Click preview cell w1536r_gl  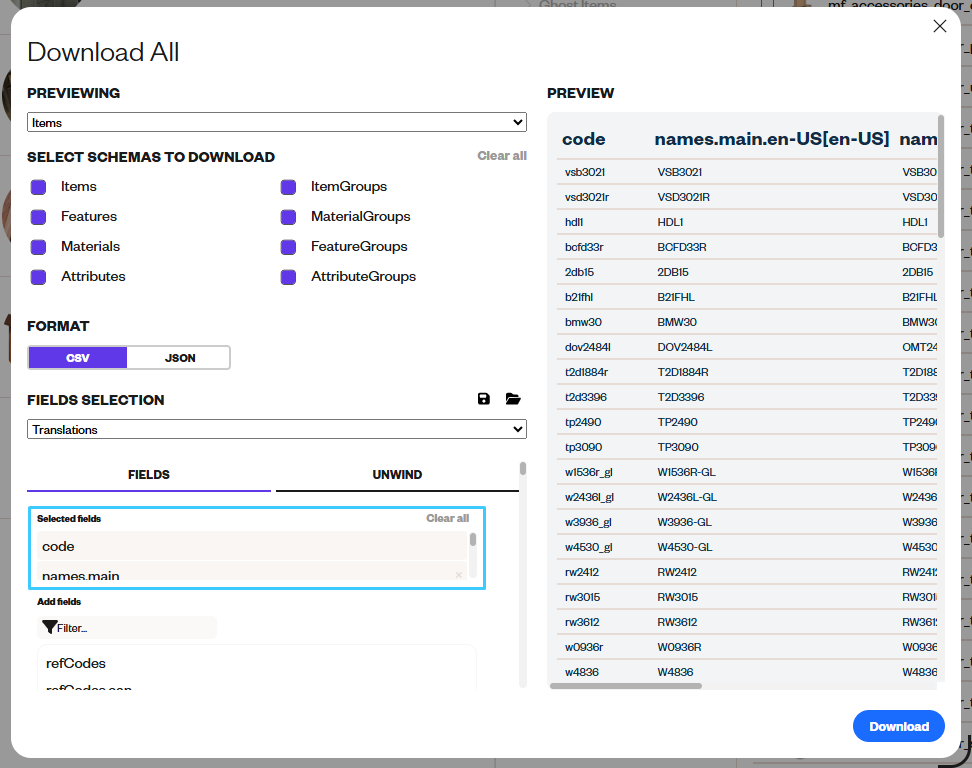588,472
